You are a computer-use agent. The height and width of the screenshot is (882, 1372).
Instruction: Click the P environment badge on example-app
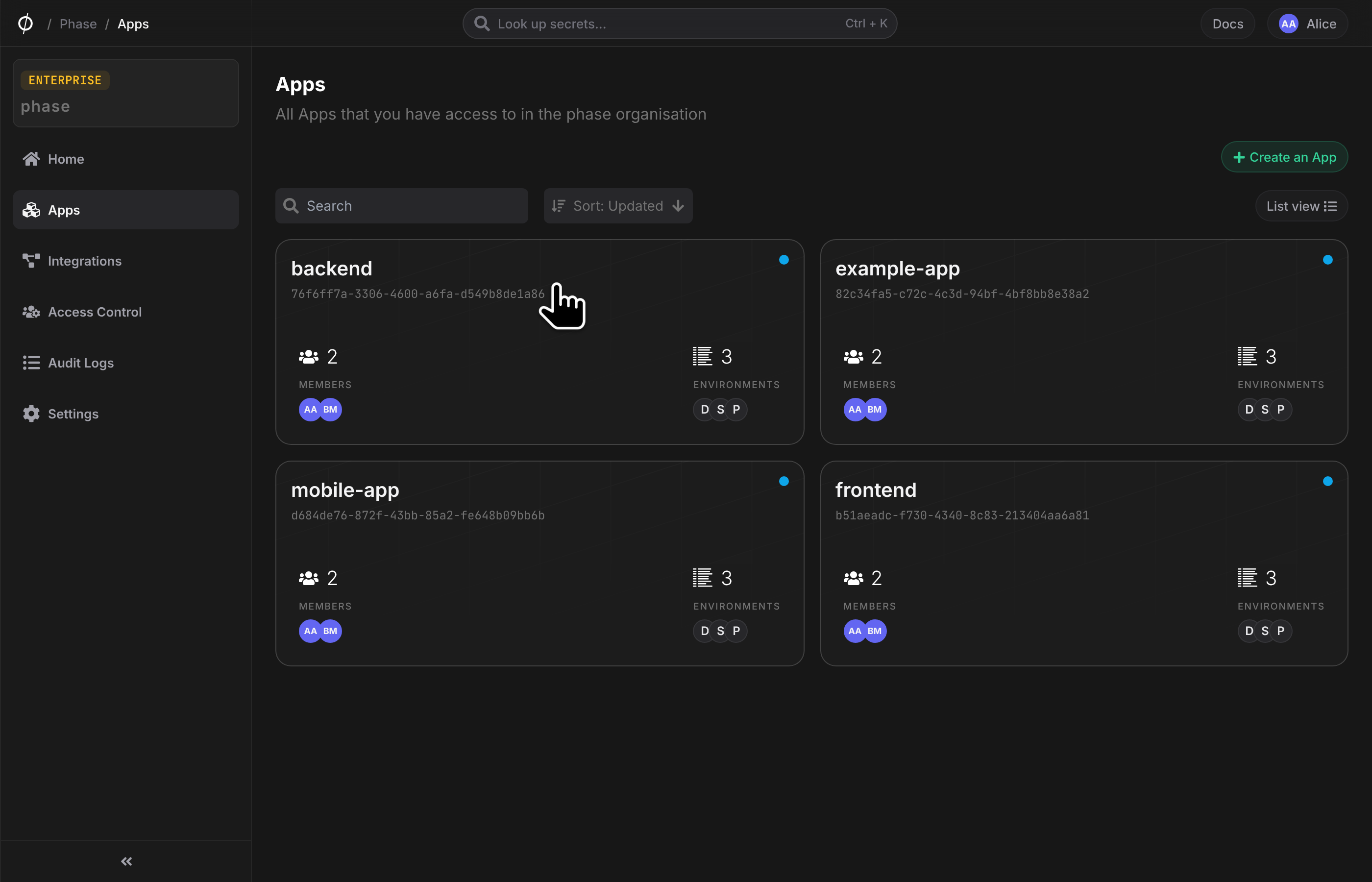pyautogui.click(x=1281, y=410)
